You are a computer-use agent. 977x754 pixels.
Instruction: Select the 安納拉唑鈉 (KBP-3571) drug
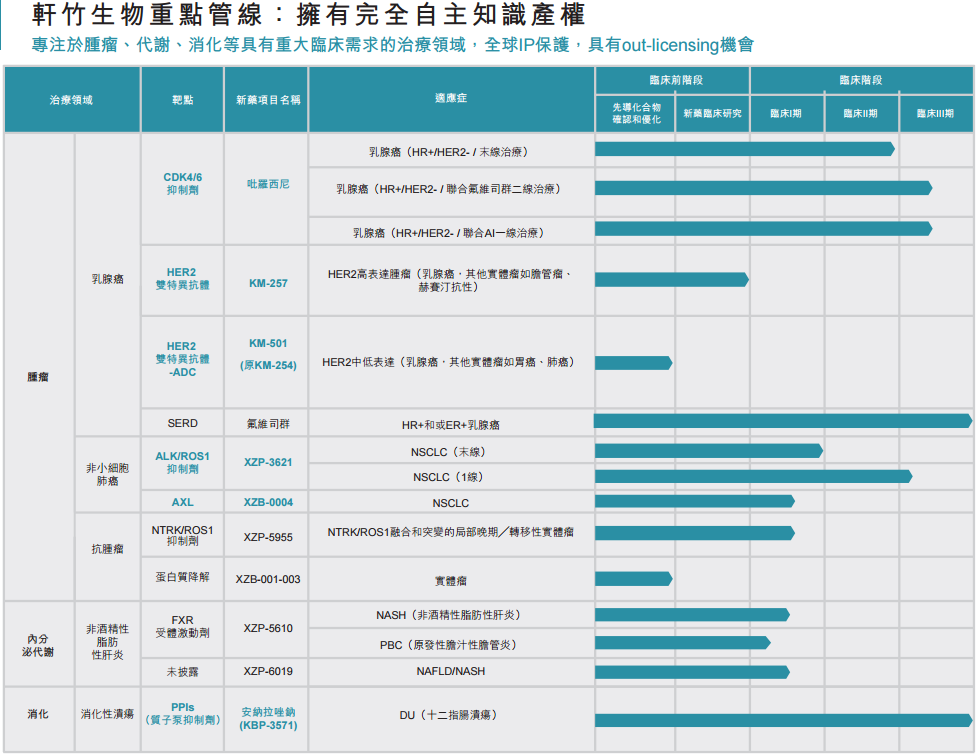pyautogui.click(x=268, y=718)
